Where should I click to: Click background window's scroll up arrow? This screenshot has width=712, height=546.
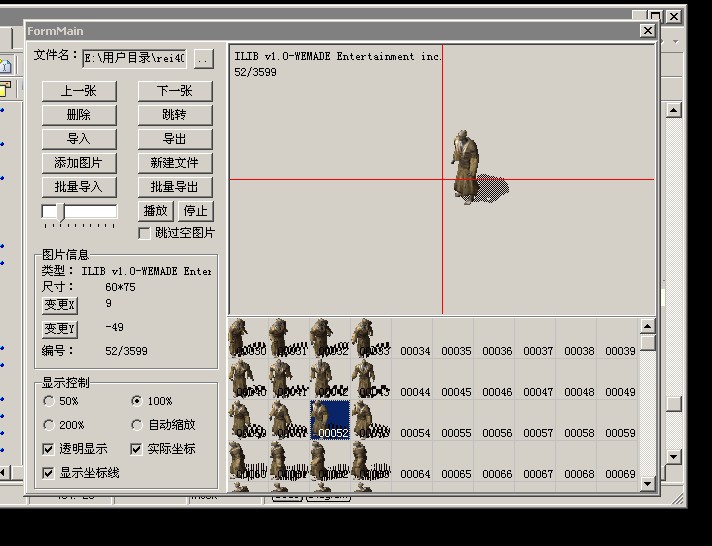pos(673,110)
